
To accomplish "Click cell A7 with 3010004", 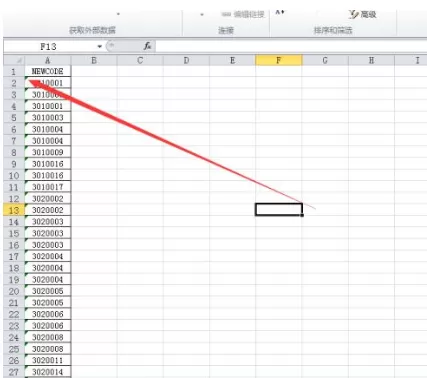I will (x=48, y=141).
